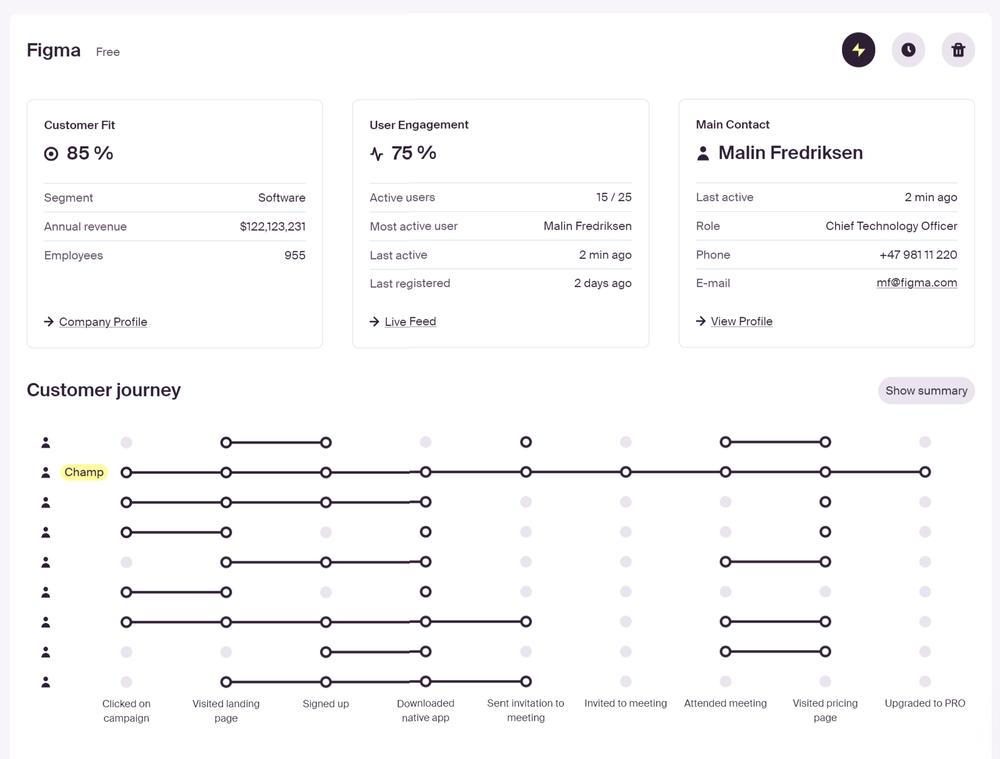Open the Live Feed link
This screenshot has height=759, width=1000.
pos(410,322)
